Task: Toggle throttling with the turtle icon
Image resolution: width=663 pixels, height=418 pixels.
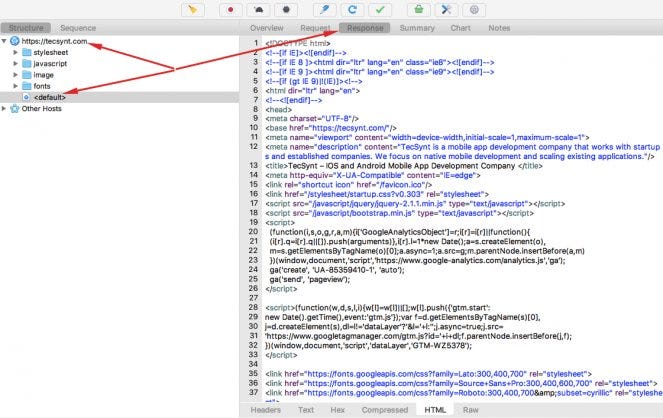Action: (x=260, y=9)
